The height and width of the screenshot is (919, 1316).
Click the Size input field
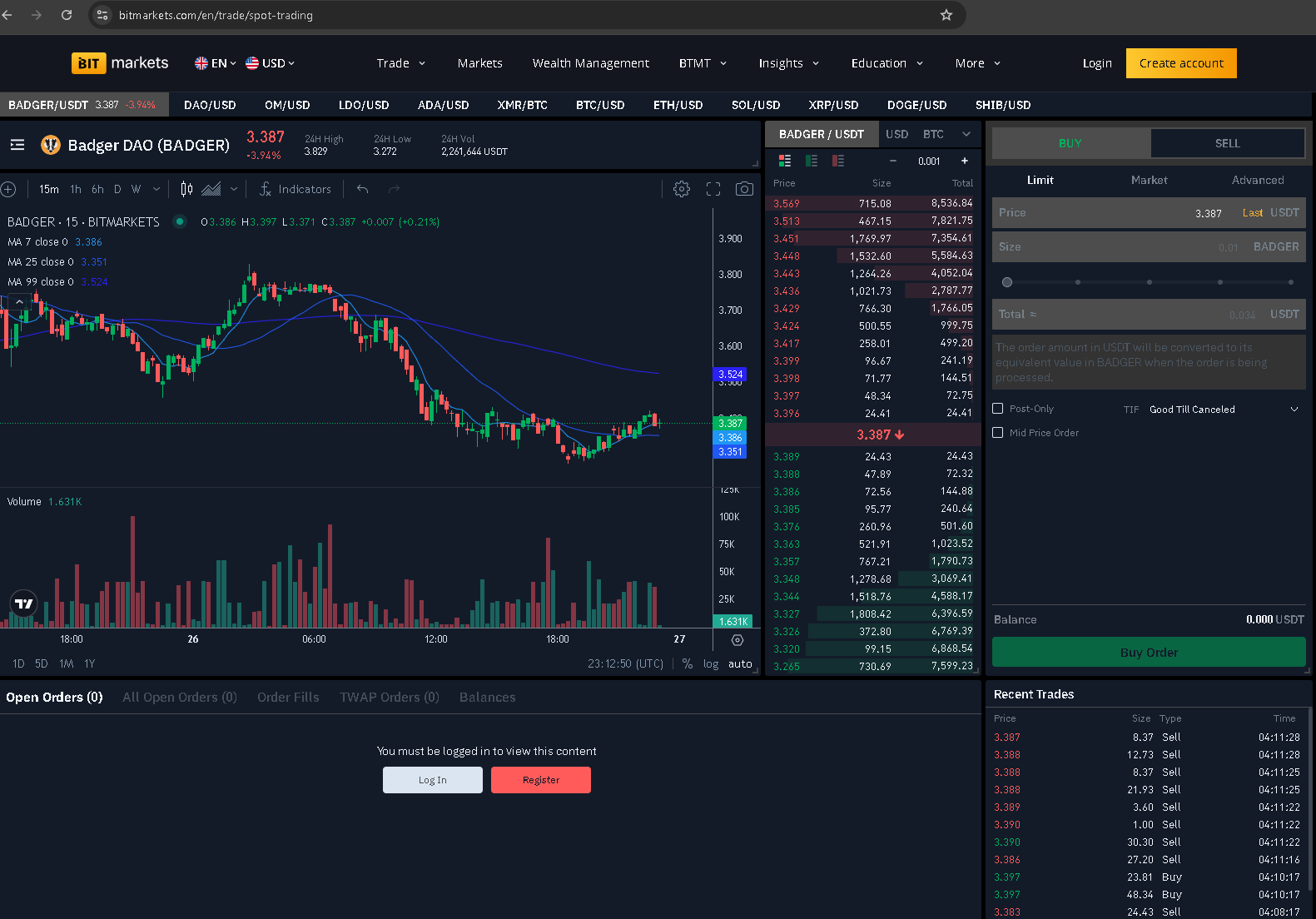tap(1149, 246)
